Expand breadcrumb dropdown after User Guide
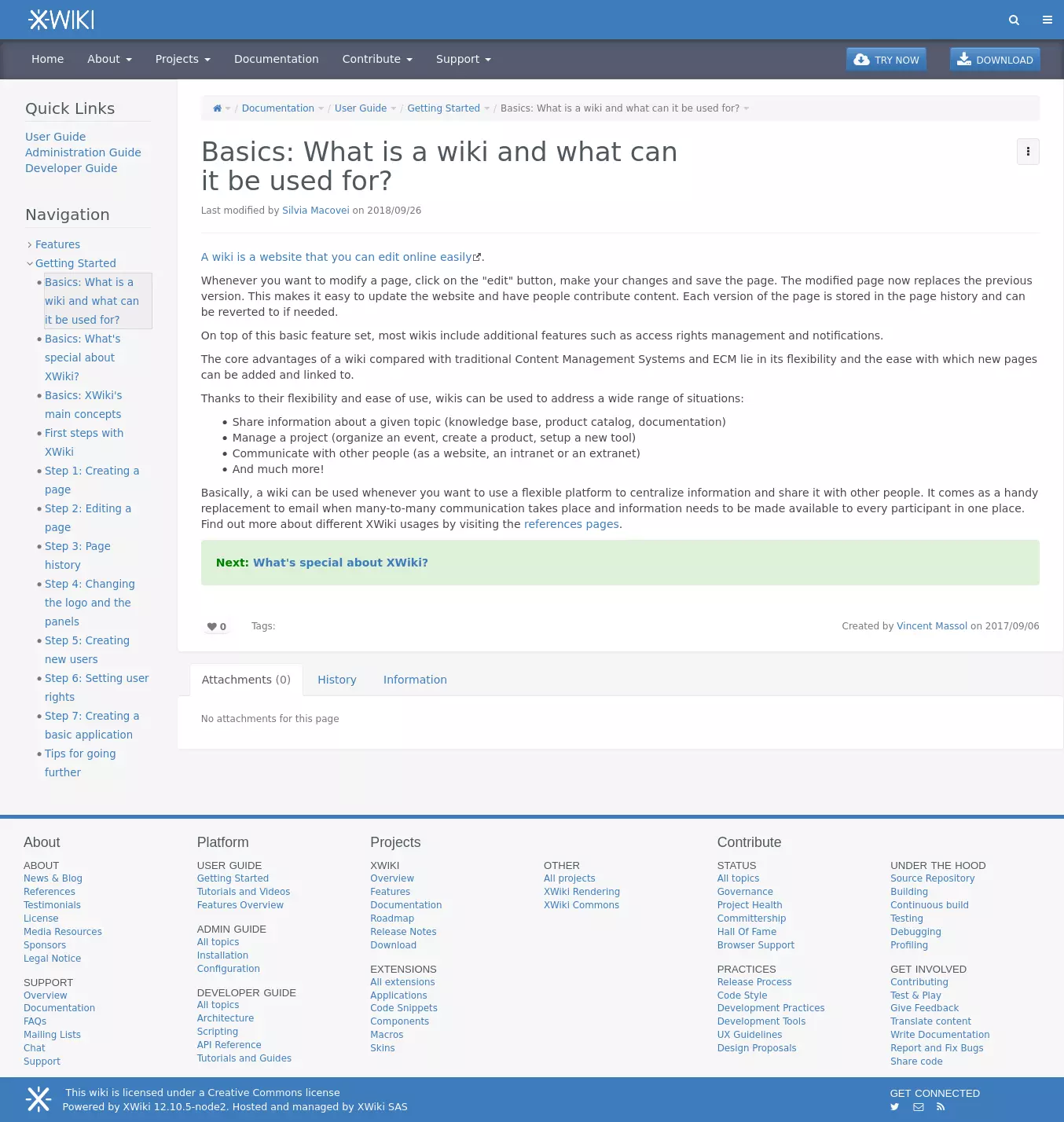1064x1122 pixels. pyautogui.click(x=394, y=108)
